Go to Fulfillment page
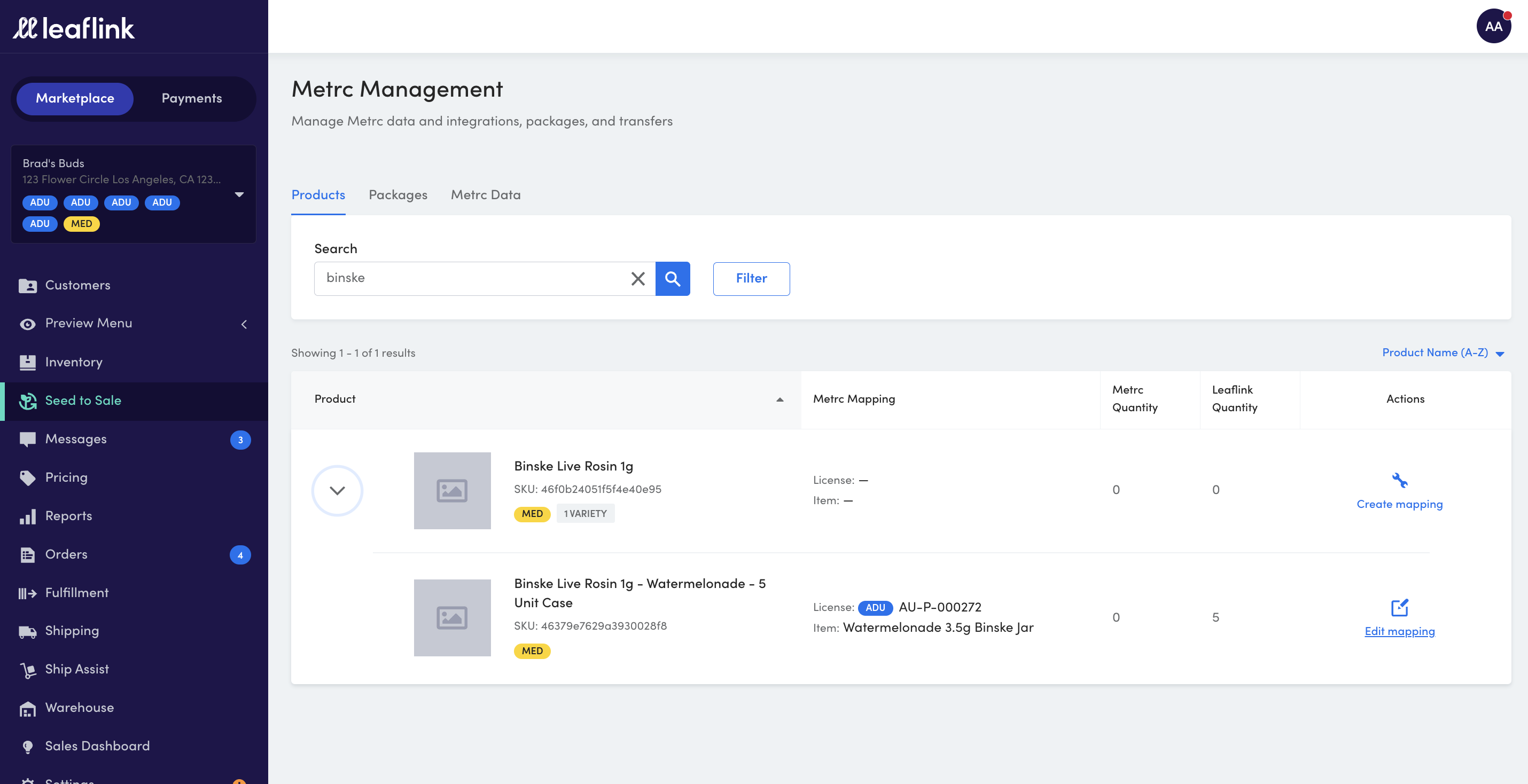This screenshot has width=1528, height=784. [77, 593]
